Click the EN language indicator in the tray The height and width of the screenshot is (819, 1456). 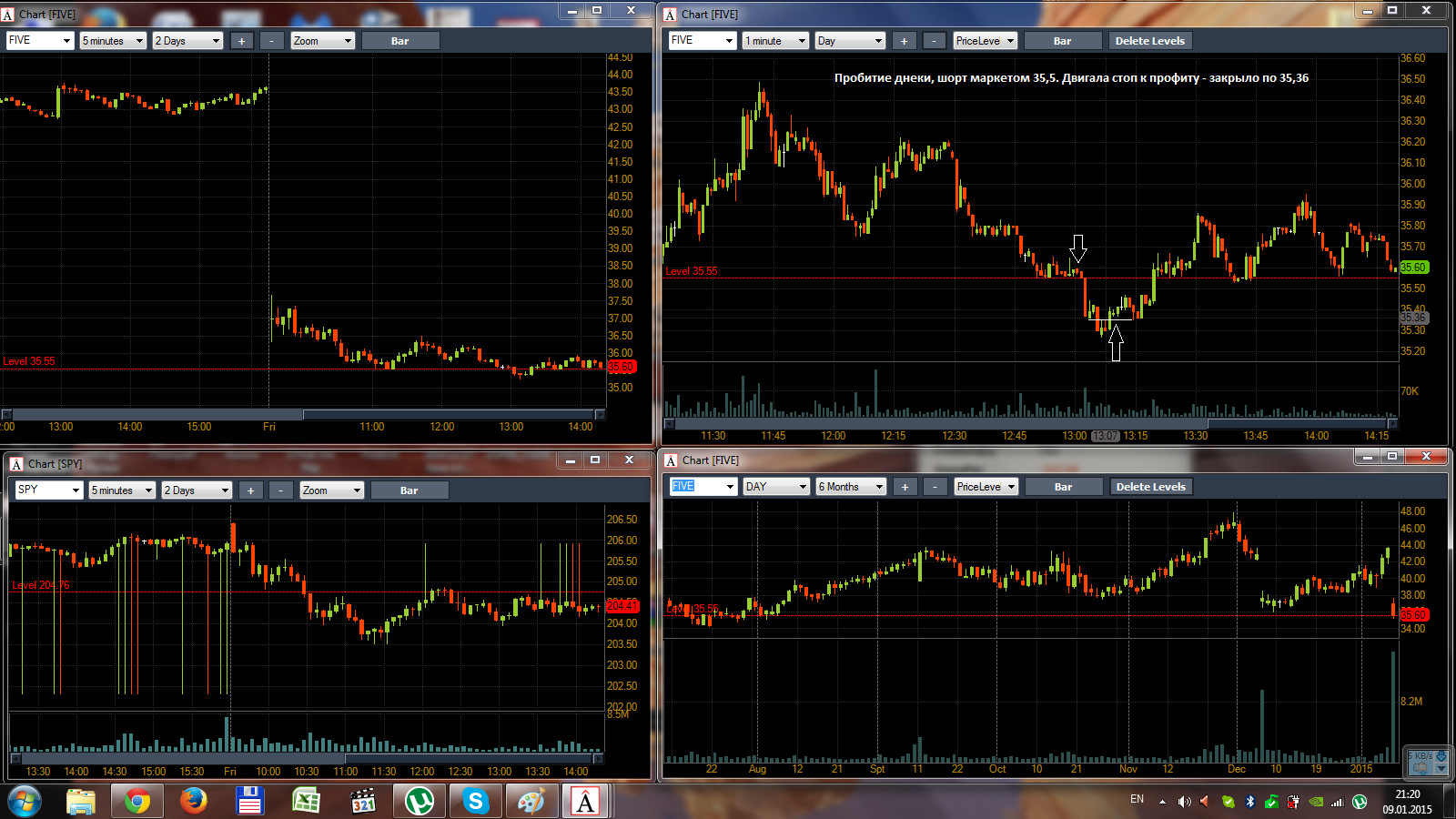coord(1137,799)
